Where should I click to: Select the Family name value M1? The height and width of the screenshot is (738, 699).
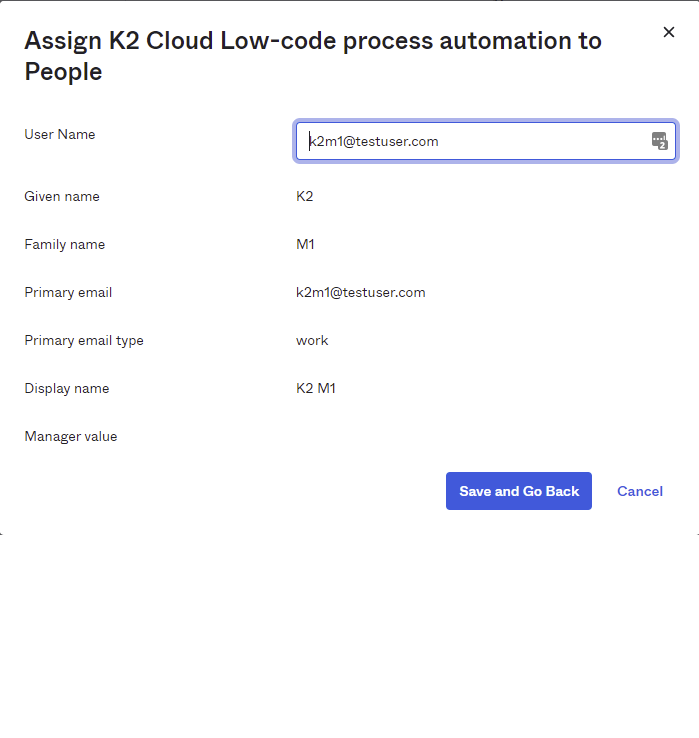coord(306,244)
